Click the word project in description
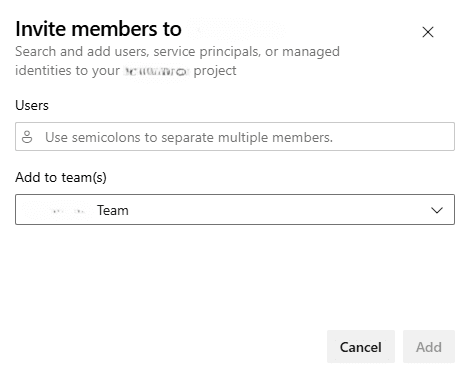The image size is (470, 371). click(215, 71)
